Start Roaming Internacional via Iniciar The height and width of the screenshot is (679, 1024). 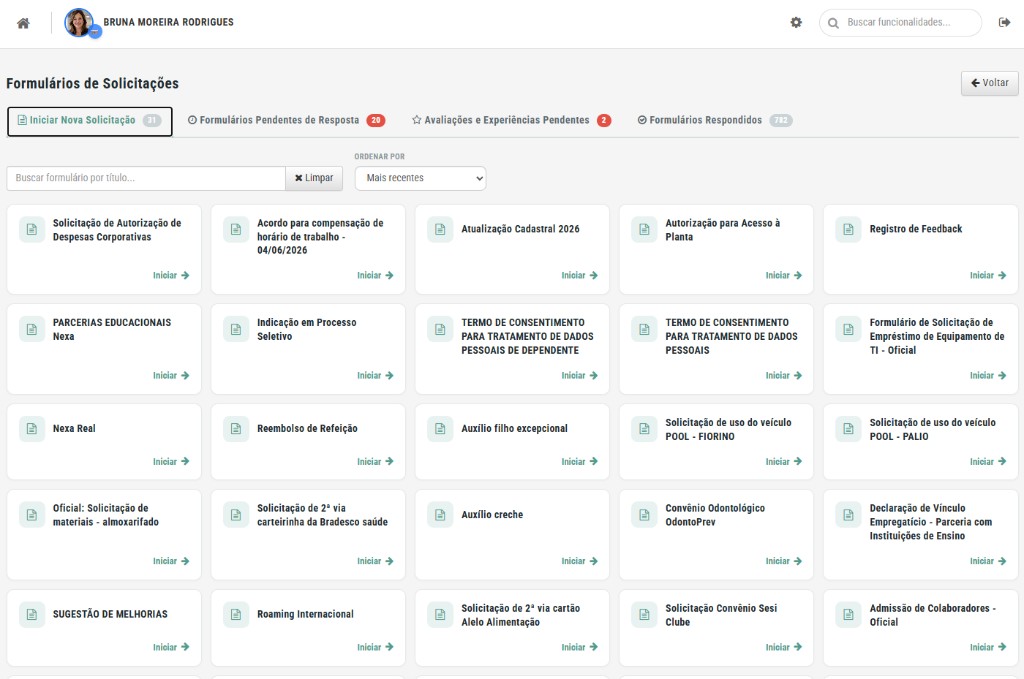tap(376, 647)
